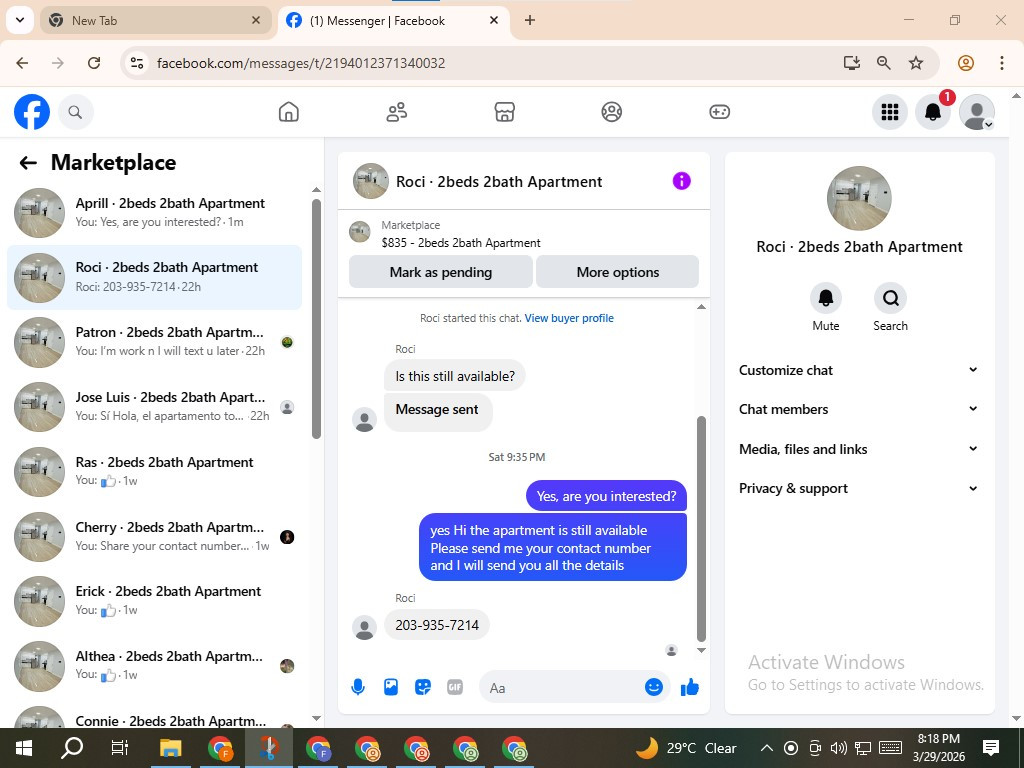Expand Chat members section
The height and width of the screenshot is (768, 1024).
tap(859, 409)
